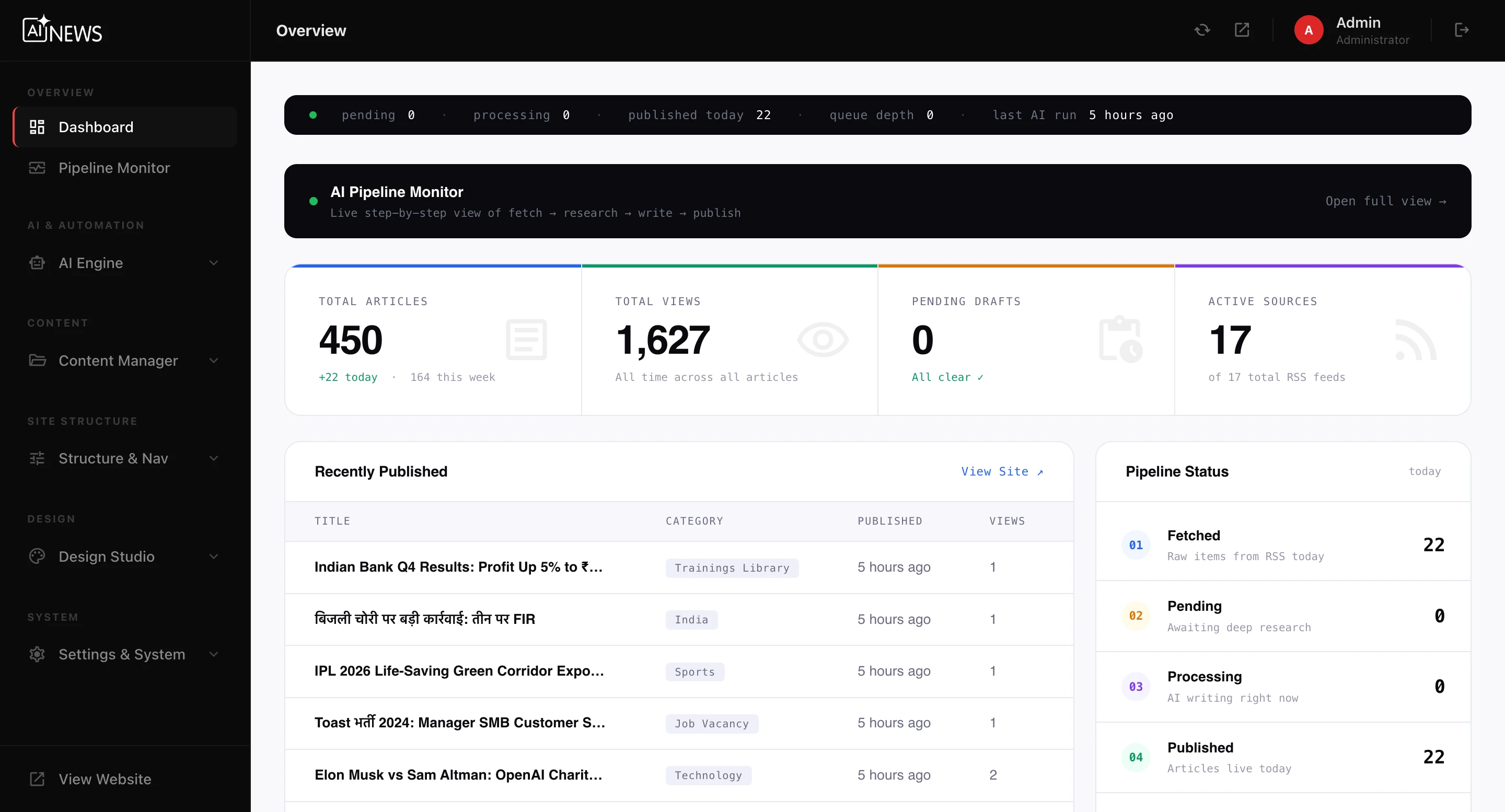The height and width of the screenshot is (812, 1505).
Task: Click the Design Studio palette icon
Action: click(x=37, y=556)
